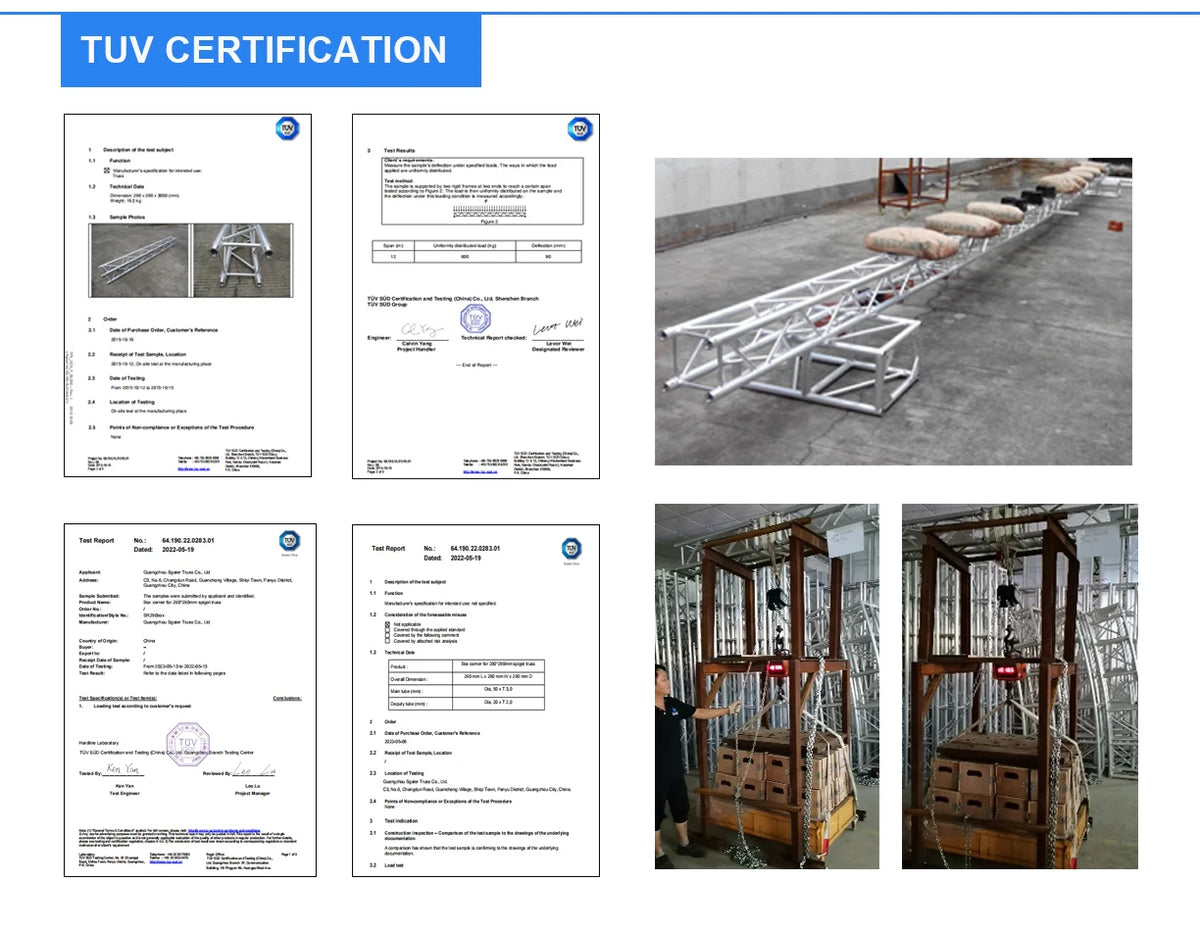Click Leo Lu's handwritten signature

point(254,770)
